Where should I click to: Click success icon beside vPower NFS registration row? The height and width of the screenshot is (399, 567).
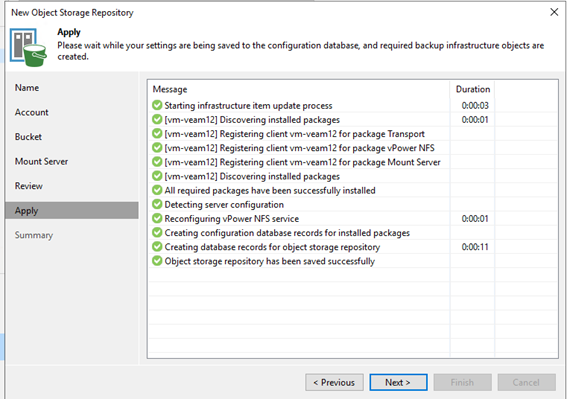coord(157,148)
